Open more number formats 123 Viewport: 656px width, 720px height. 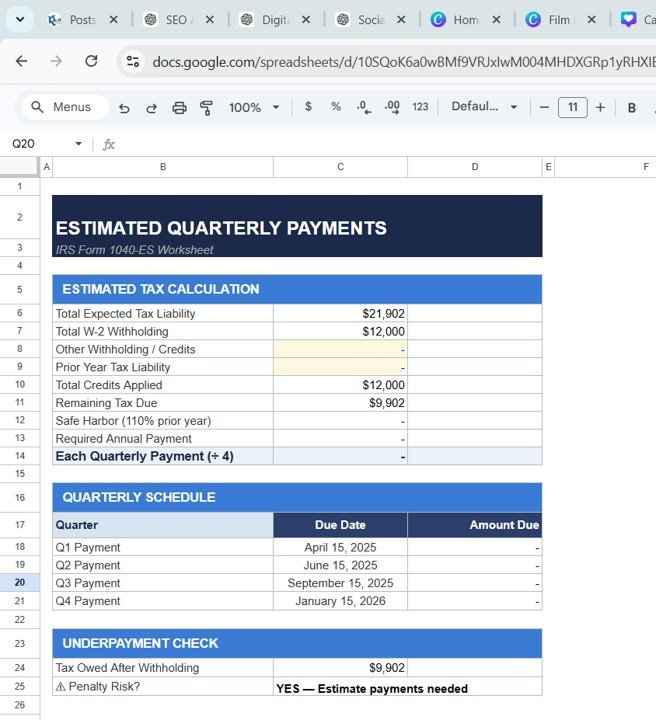pyautogui.click(x=420, y=107)
